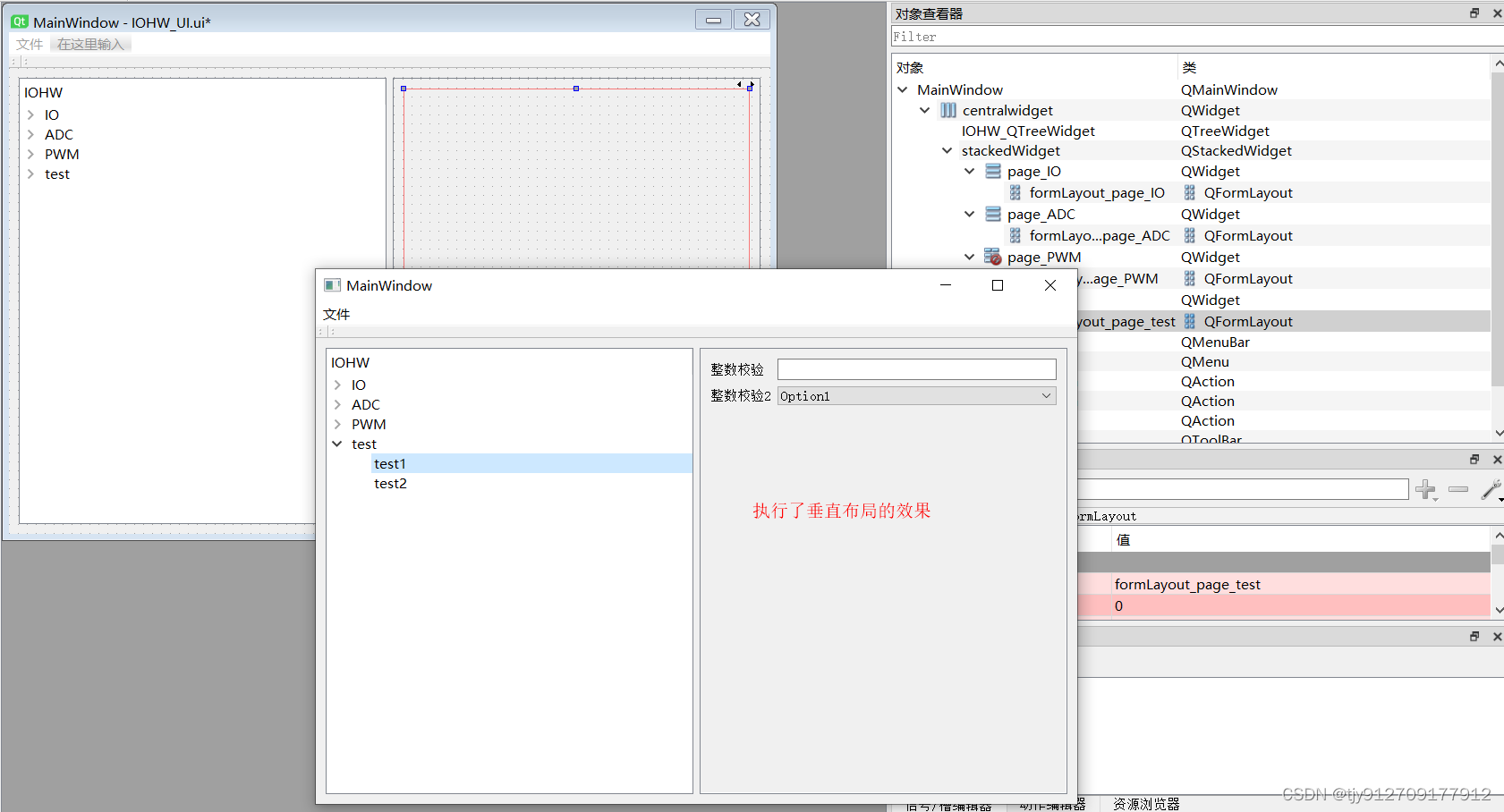Click the QFormLayout class icon in the formLayout_page_IO row
Viewport: 1504px width, 812px height.
pos(1190,192)
